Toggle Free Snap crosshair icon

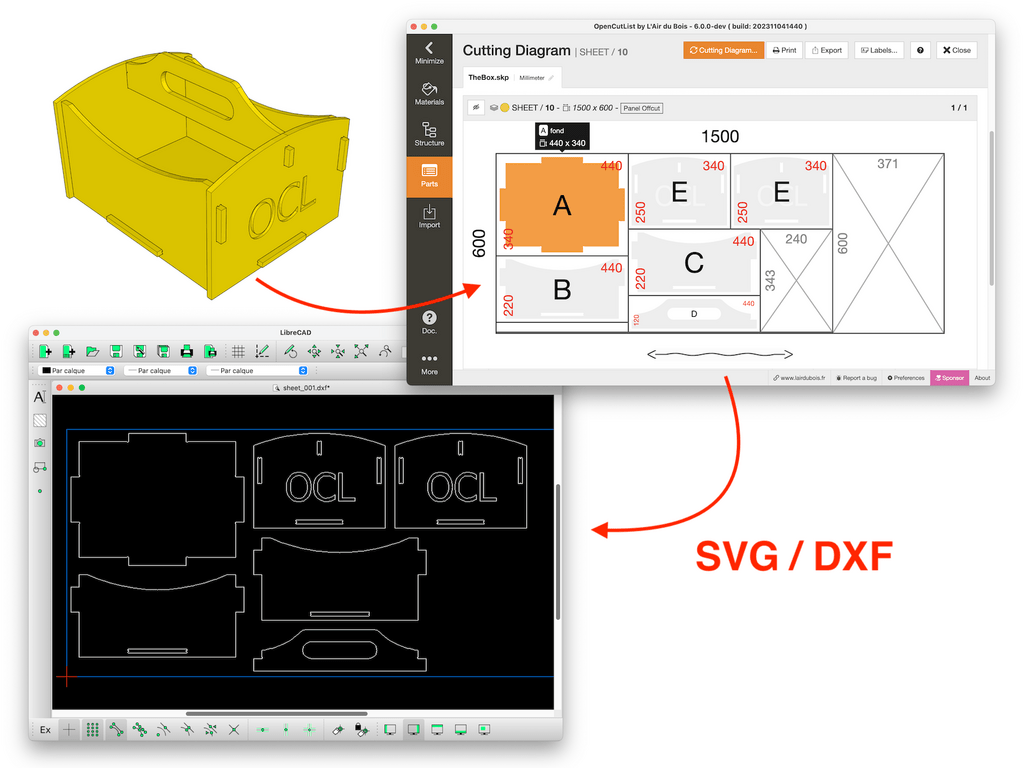tap(69, 729)
